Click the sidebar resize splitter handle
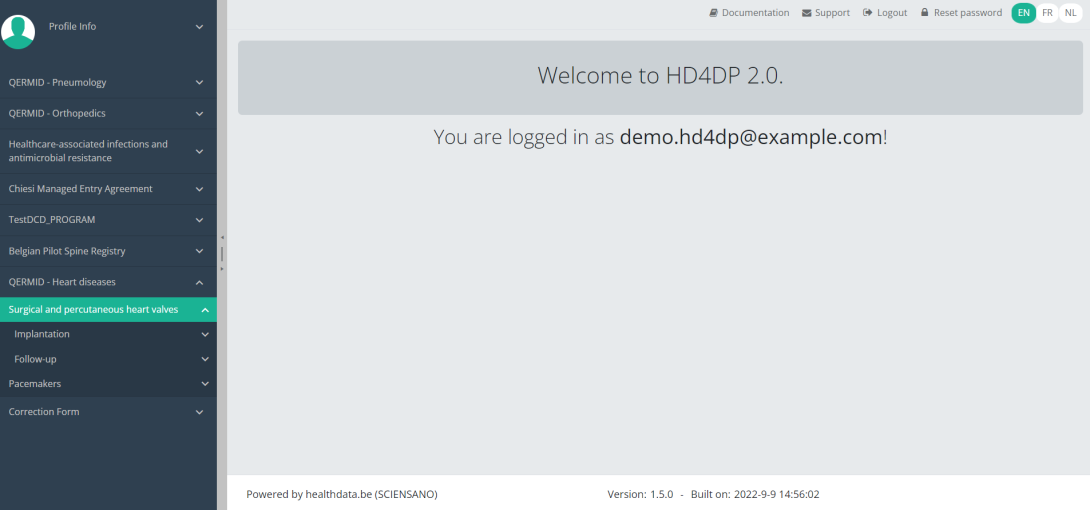The image size is (1090, 510). (x=222, y=253)
